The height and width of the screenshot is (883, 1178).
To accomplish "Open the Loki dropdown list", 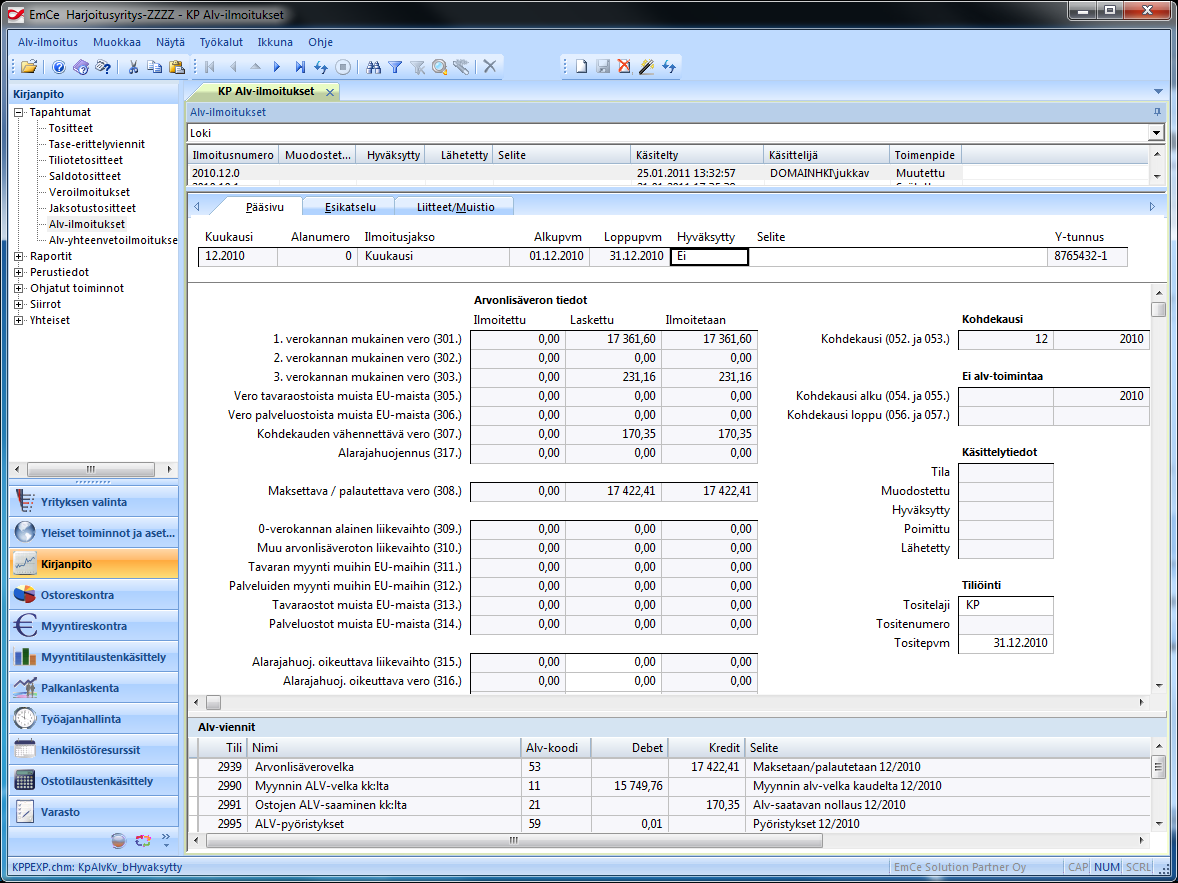I will pos(1156,133).
